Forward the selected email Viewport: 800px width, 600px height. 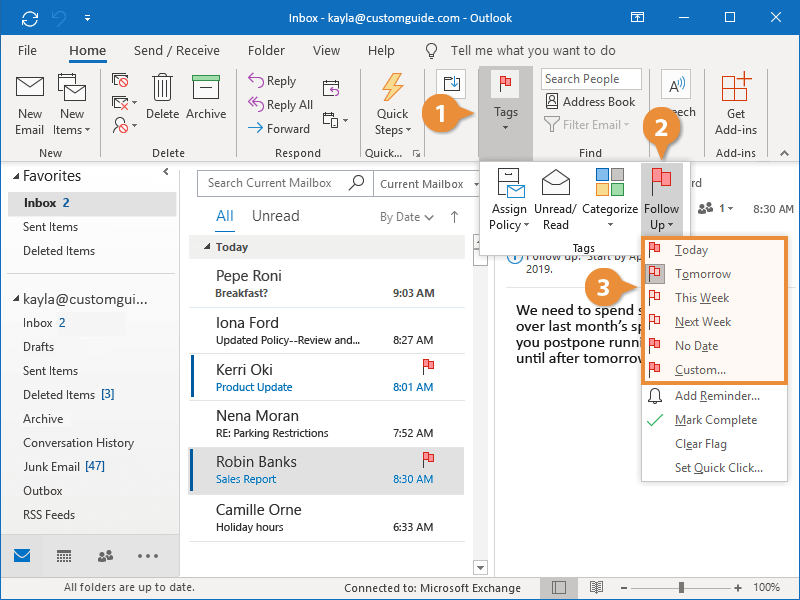click(279, 129)
